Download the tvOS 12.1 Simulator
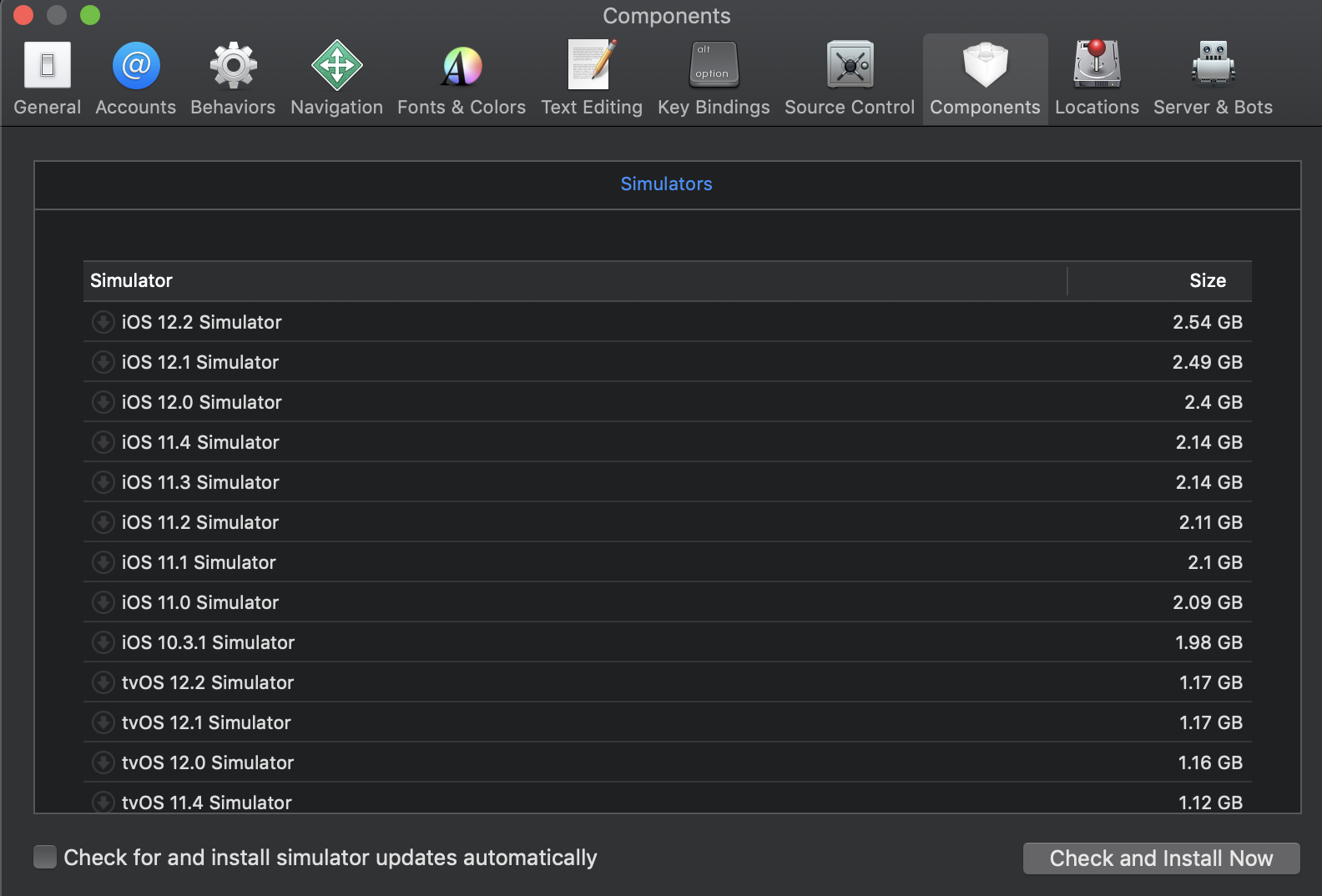This screenshot has width=1322, height=896. 103,722
